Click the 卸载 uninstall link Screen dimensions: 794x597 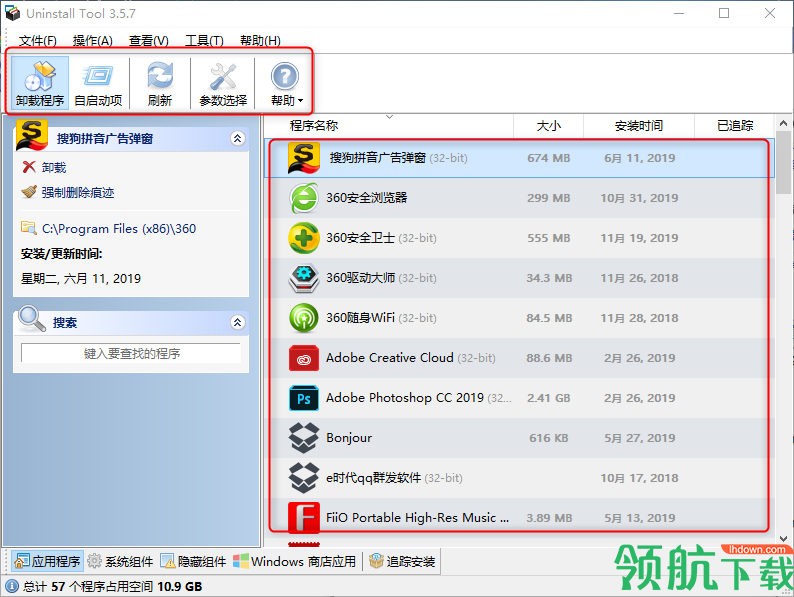[54, 167]
